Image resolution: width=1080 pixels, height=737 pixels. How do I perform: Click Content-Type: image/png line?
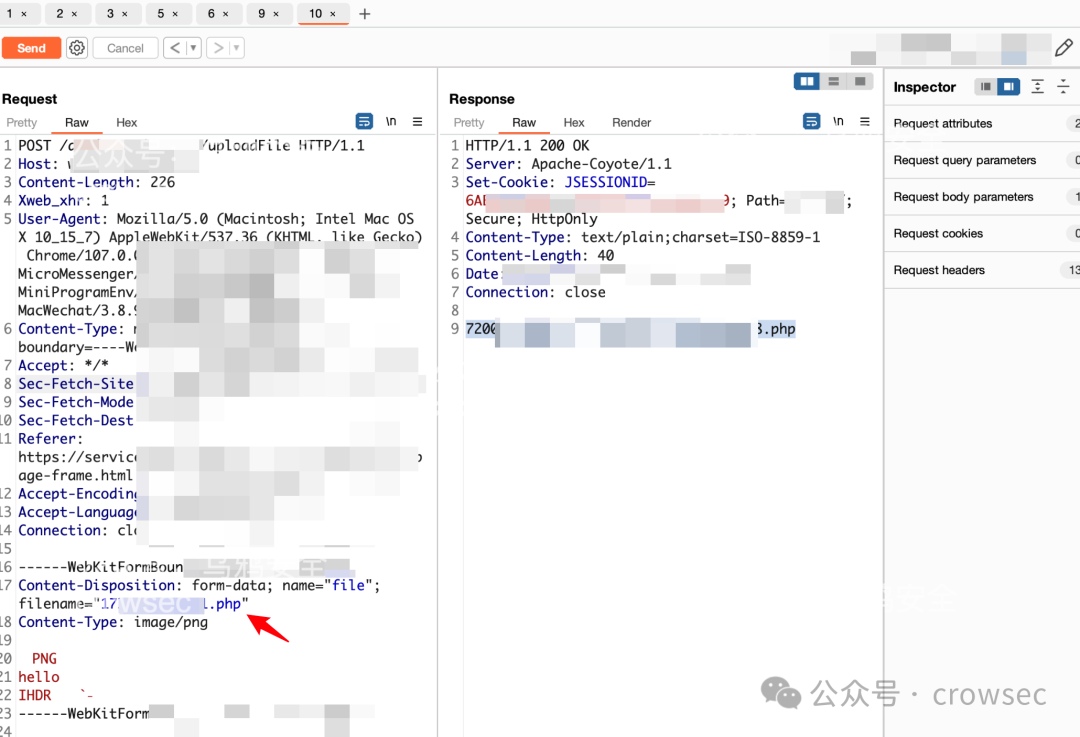pyautogui.click(x=113, y=622)
